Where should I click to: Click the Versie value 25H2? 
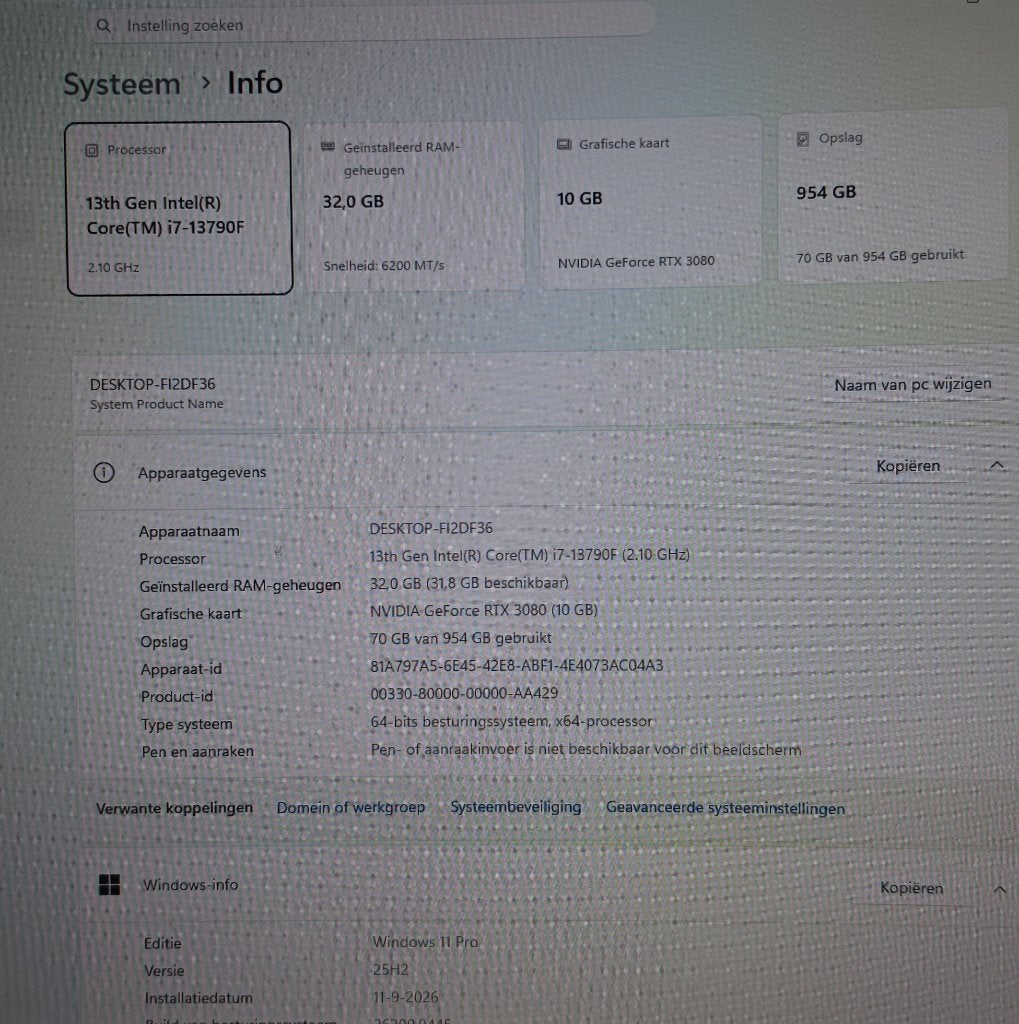pos(391,970)
